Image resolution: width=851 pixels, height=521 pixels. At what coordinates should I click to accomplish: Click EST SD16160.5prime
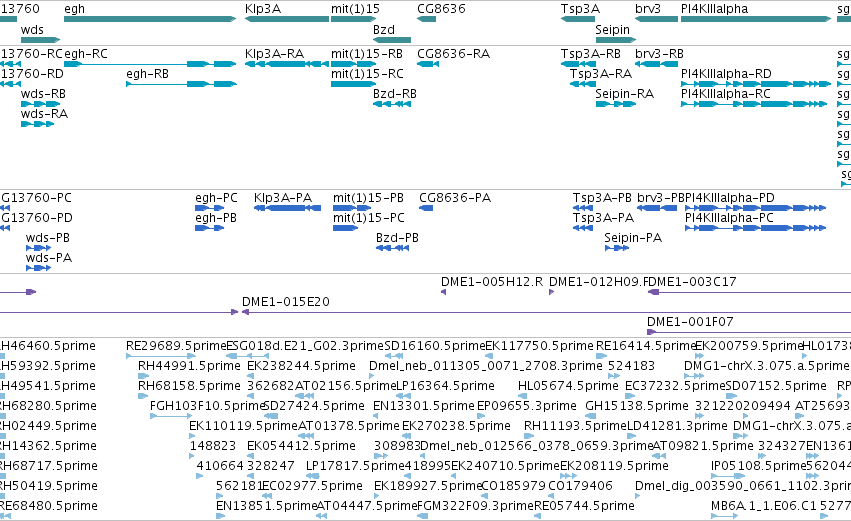tap(393, 356)
